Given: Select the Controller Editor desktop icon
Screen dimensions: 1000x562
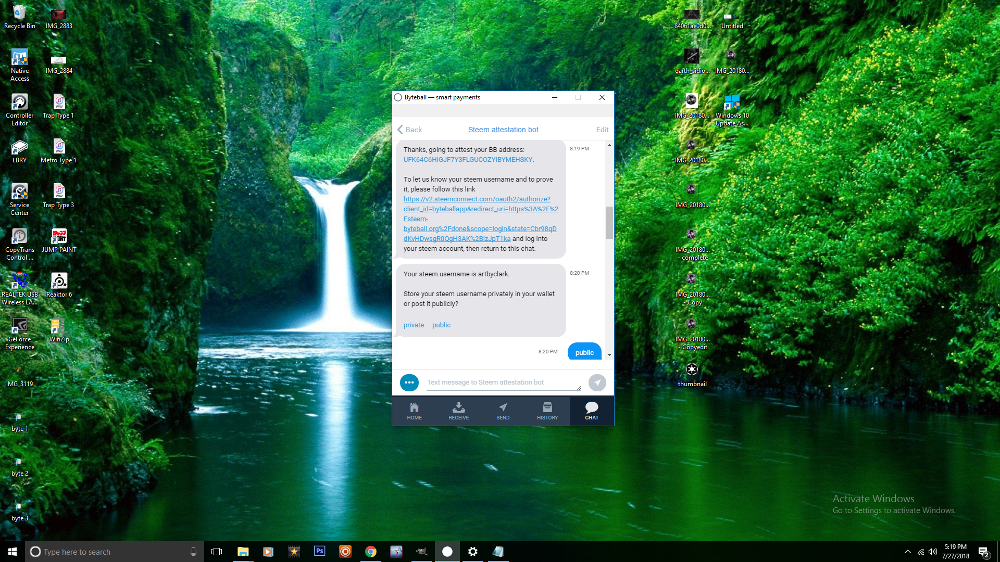Looking at the screenshot, I should pyautogui.click(x=20, y=110).
